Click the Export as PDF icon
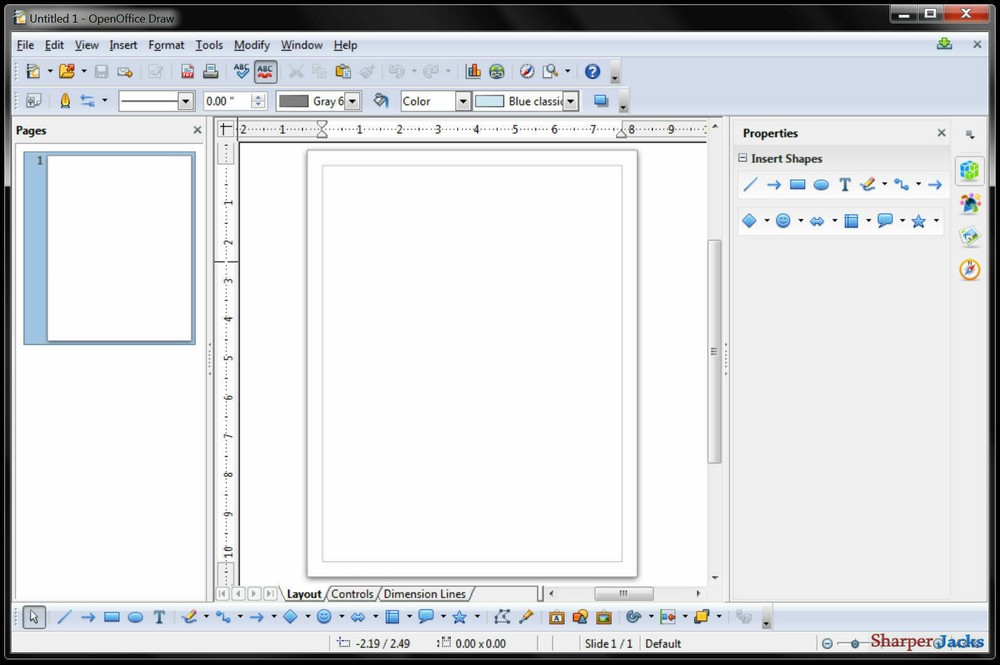The image size is (1000, 665). (x=187, y=71)
